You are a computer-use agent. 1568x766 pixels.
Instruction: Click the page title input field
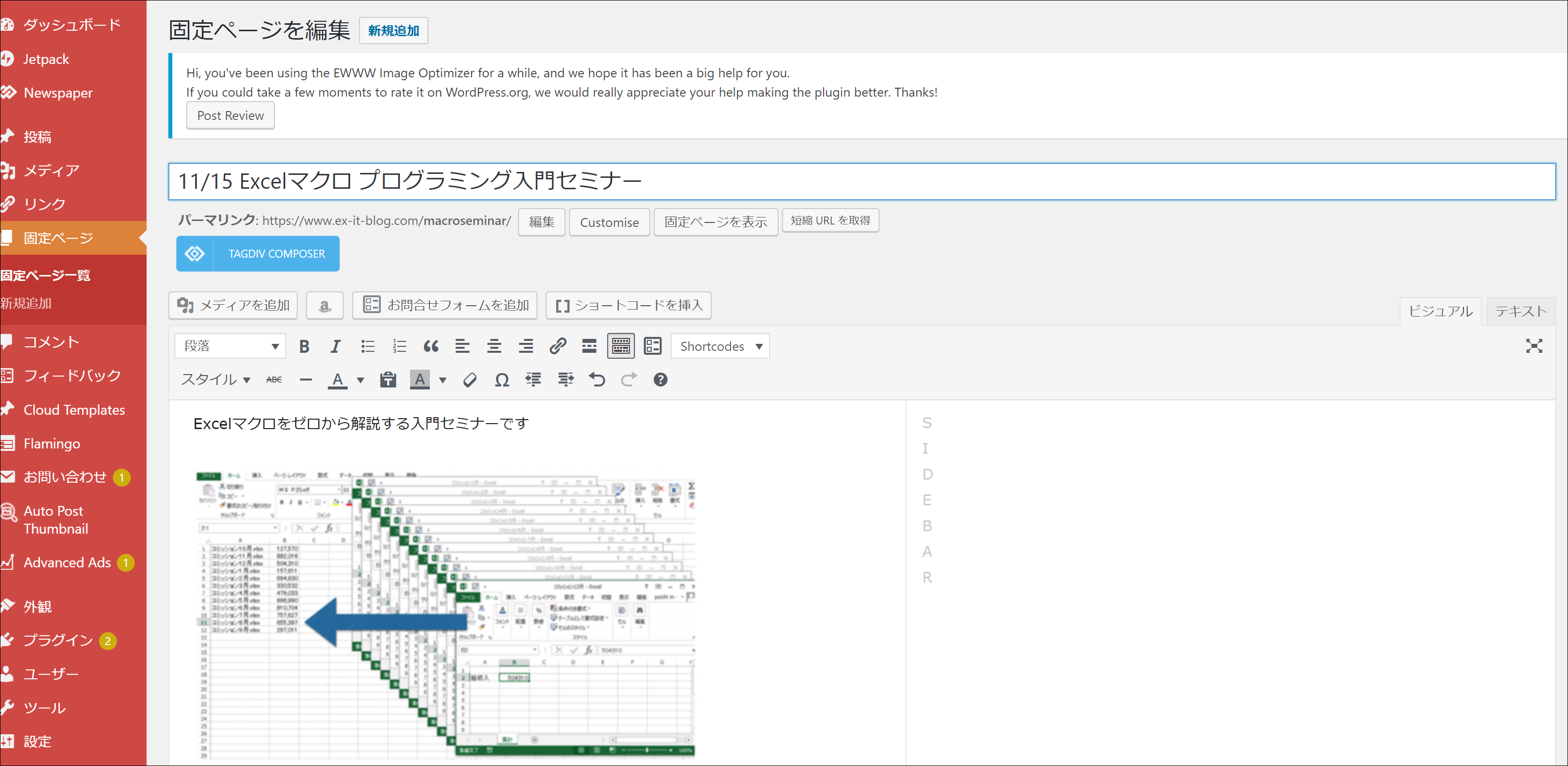point(862,181)
